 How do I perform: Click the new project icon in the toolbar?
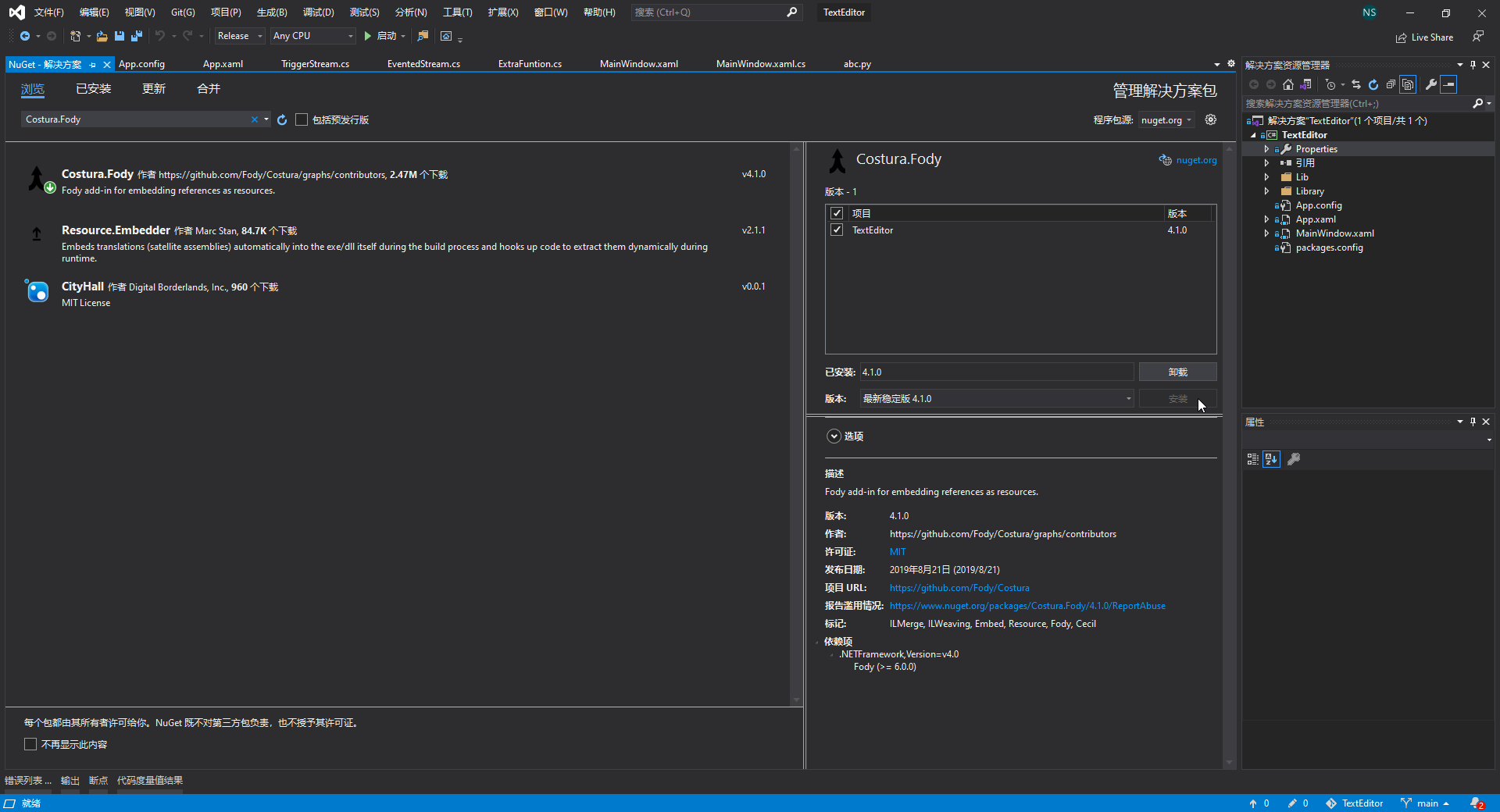click(75, 36)
